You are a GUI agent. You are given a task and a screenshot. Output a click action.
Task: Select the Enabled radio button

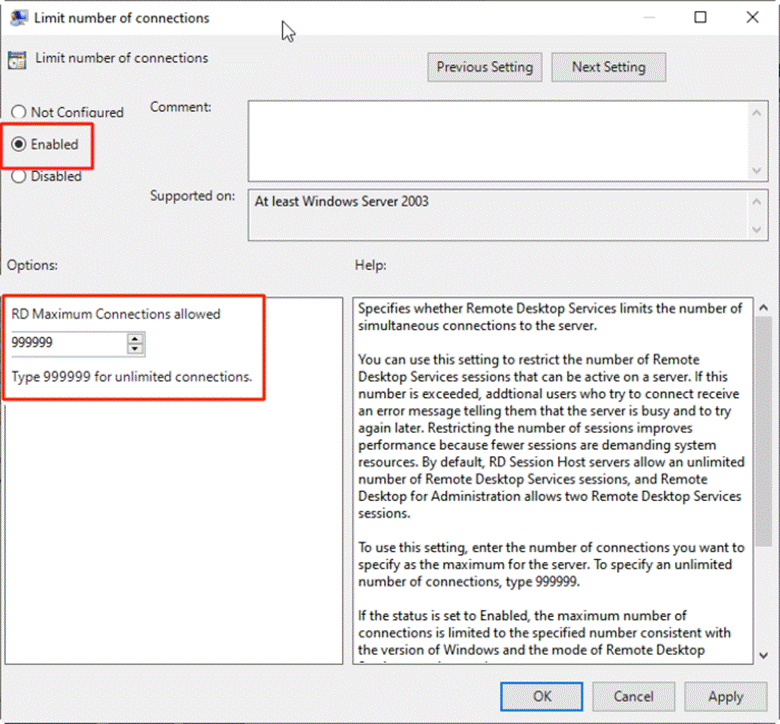point(18,144)
